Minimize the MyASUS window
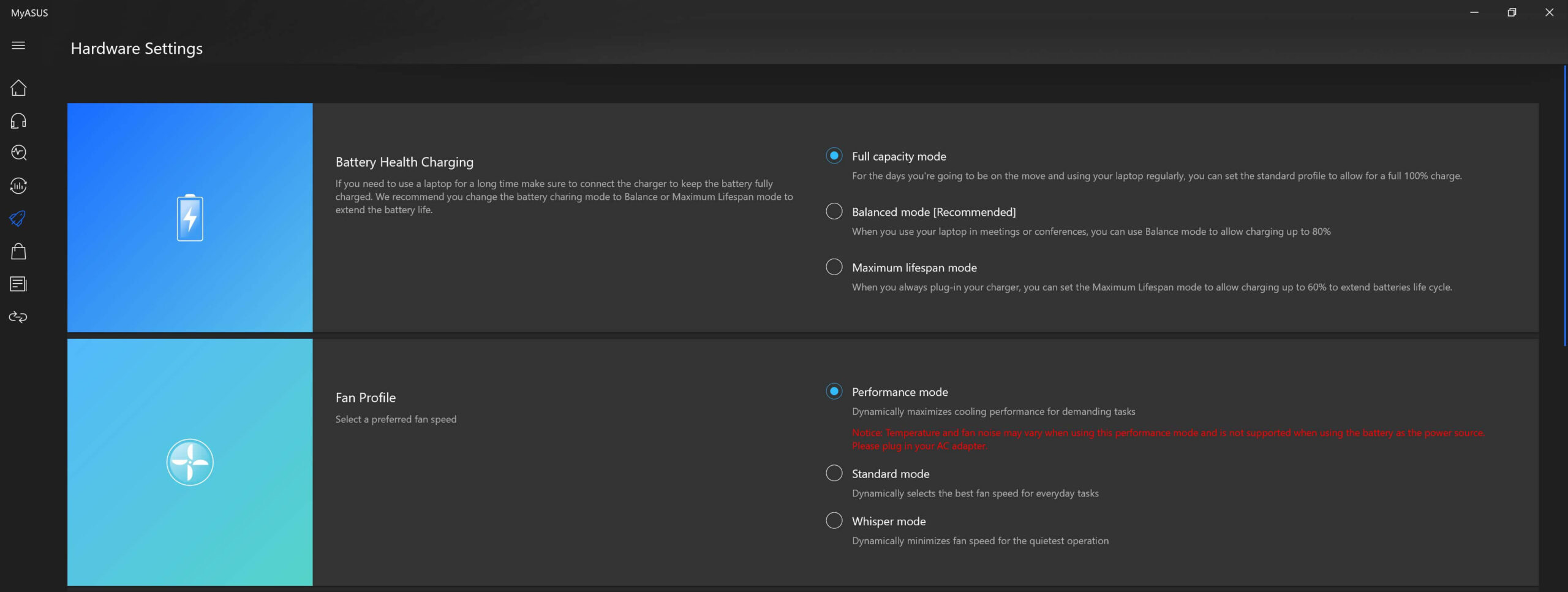Screen dimensions: 1568x592 [x=1474, y=12]
